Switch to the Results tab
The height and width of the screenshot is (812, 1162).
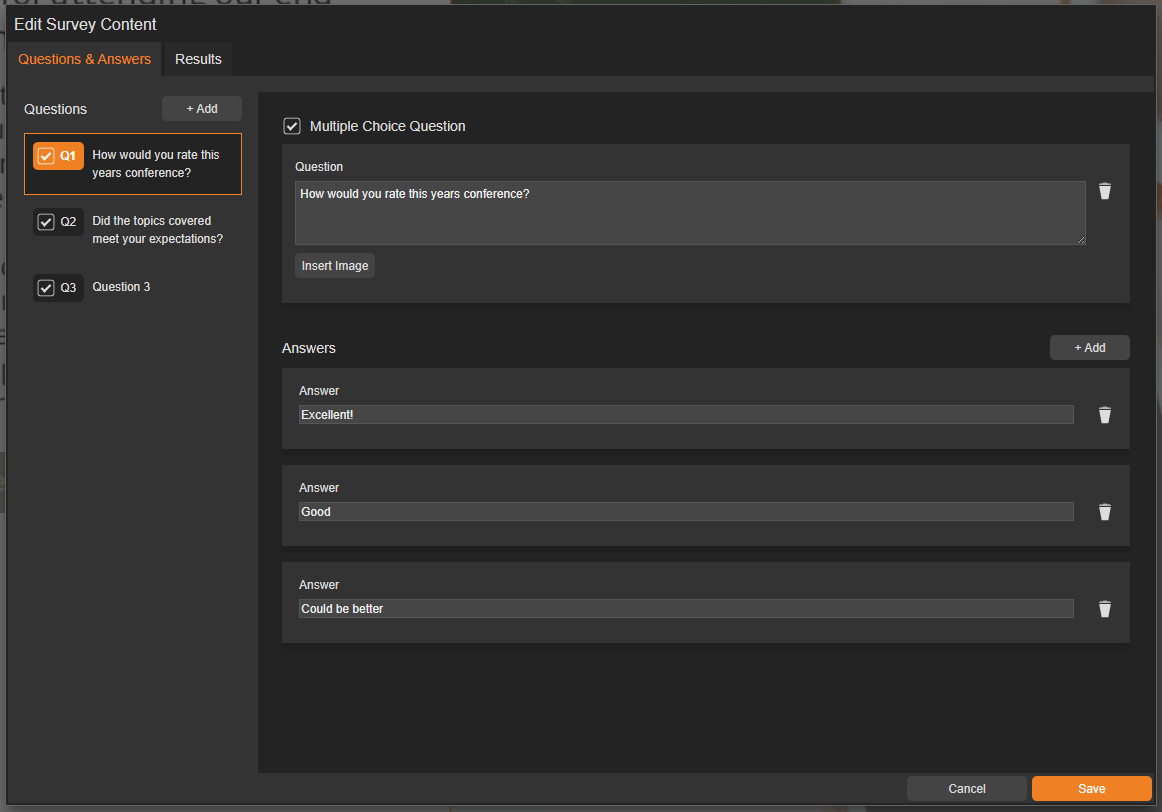[x=198, y=59]
